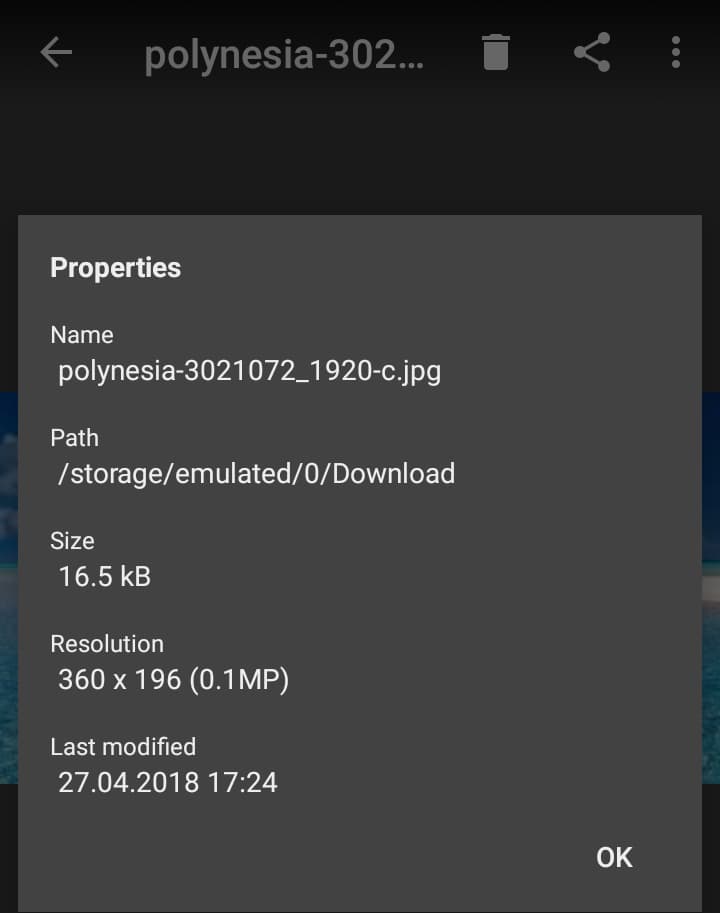Click the Size field label
The width and height of the screenshot is (720, 913).
[72, 541]
